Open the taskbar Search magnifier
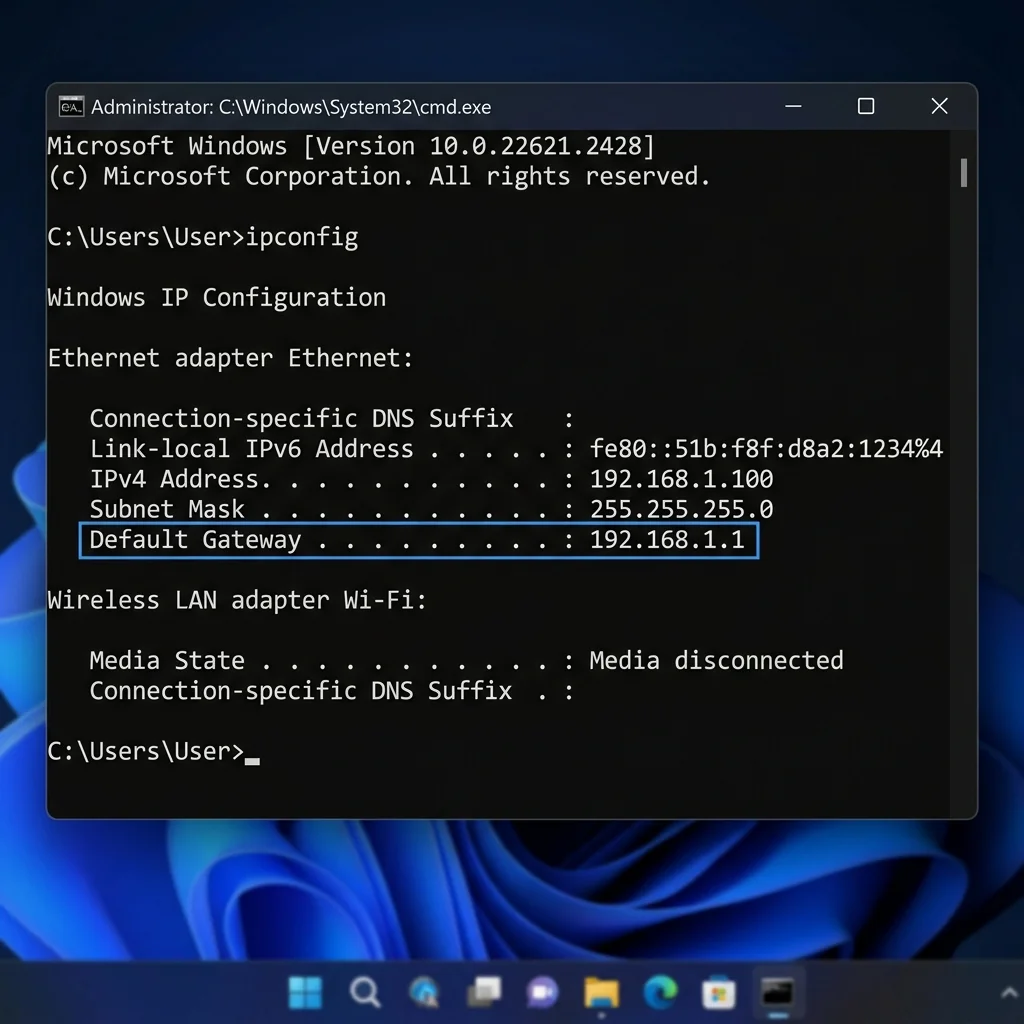The width and height of the screenshot is (1024, 1024). pyautogui.click(x=364, y=993)
